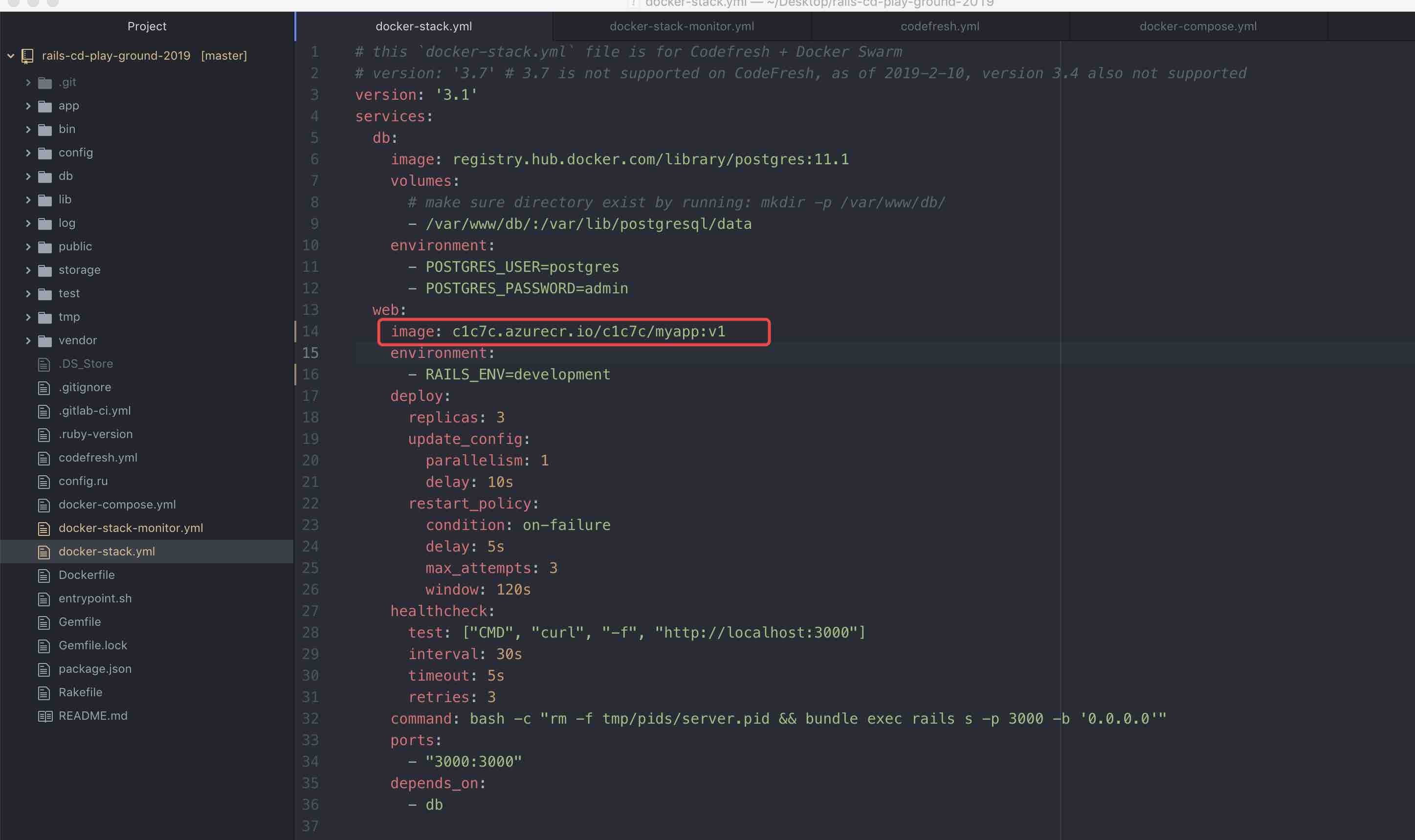Click the .gitignore file icon
The height and width of the screenshot is (840, 1415).
coord(44,387)
